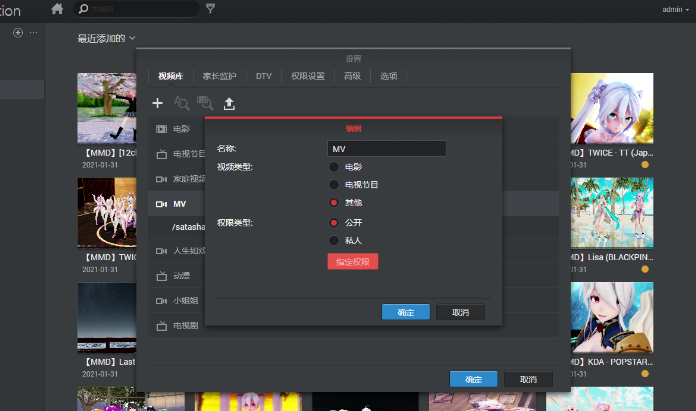The image size is (696, 411).
Task: Click 取消 at bottom of settings window
Action: 528,379
